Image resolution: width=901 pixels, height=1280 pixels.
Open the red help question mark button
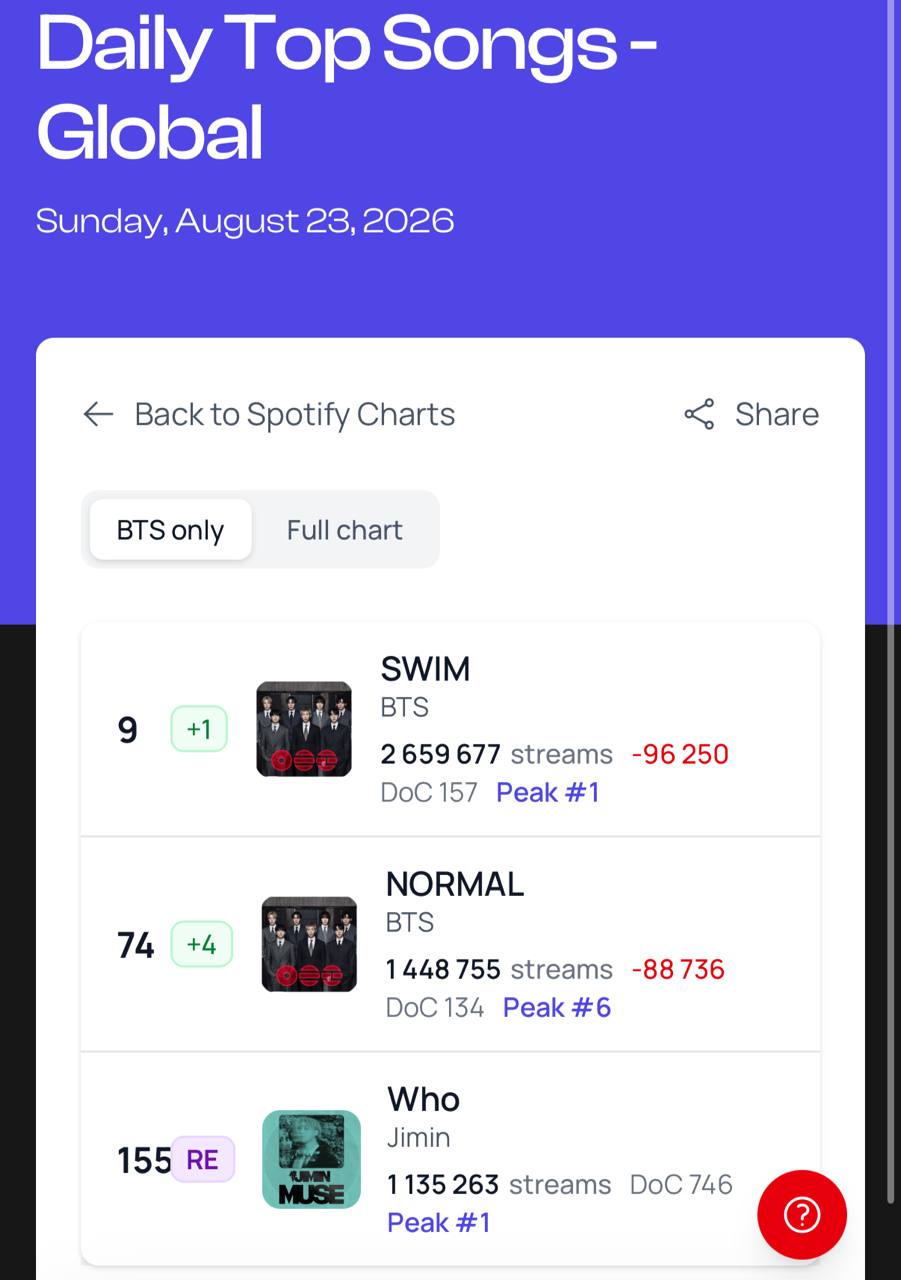[802, 1215]
